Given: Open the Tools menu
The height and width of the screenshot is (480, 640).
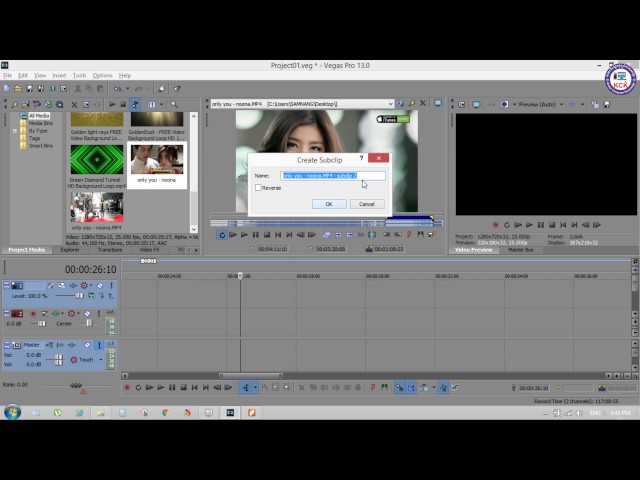Looking at the screenshot, I should pyautogui.click(x=80, y=76).
